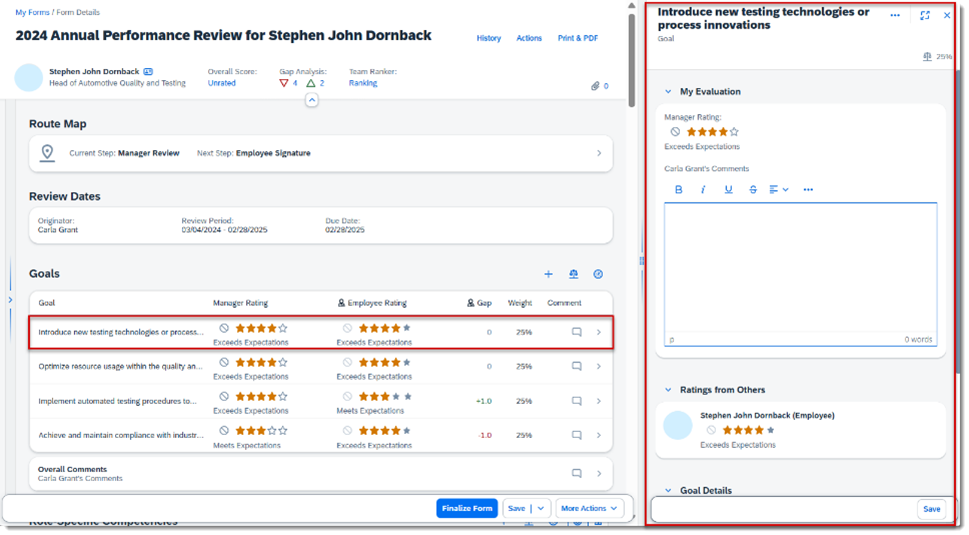Open the Print & PDF menu
Screen dimensions: 969x535
click(577, 38)
